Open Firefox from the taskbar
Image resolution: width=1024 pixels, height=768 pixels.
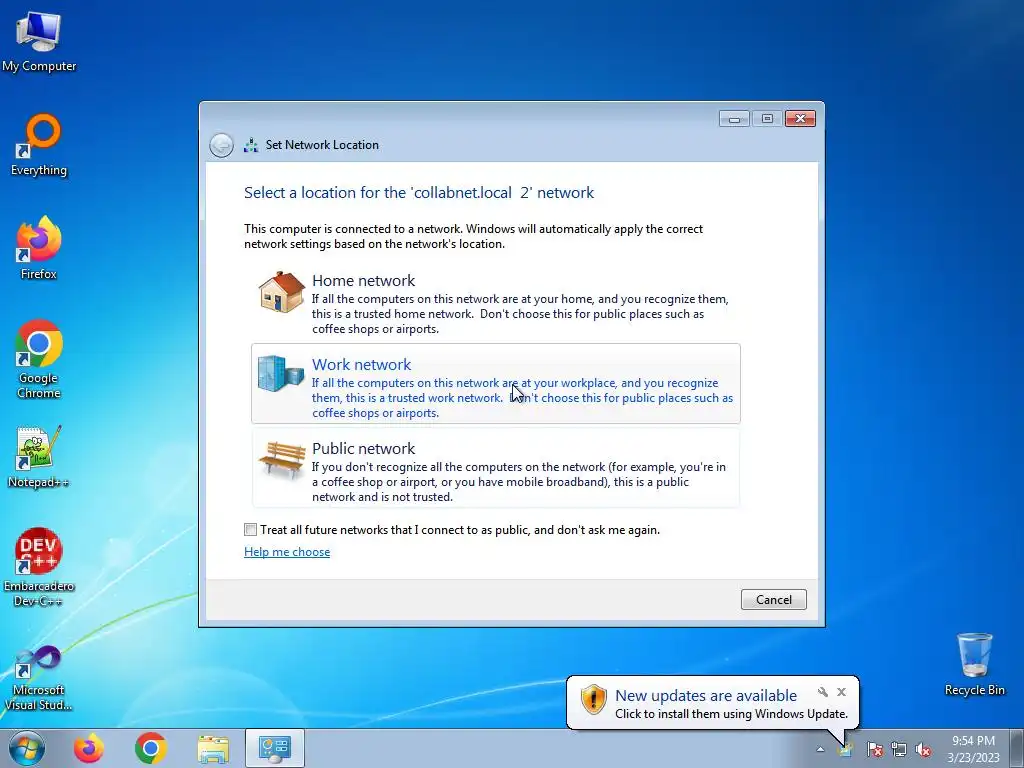89,748
